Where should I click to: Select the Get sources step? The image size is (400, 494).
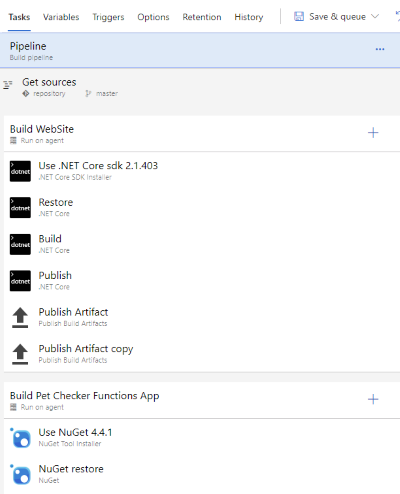tap(200, 87)
